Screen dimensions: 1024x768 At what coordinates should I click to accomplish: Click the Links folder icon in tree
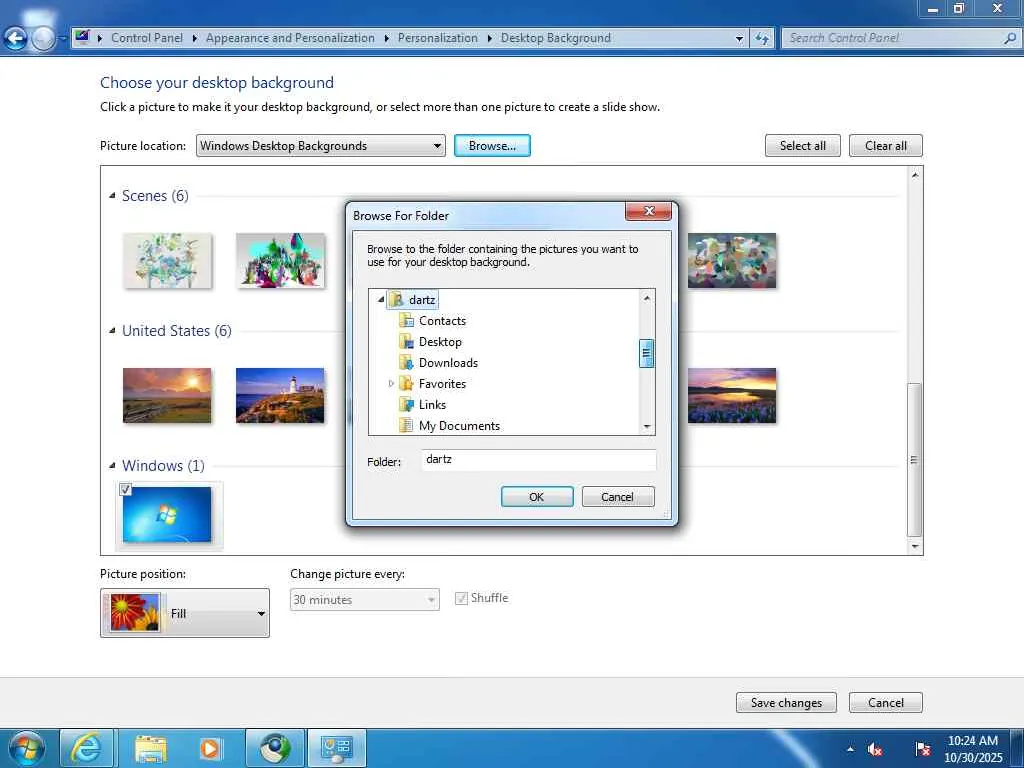(x=406, y=404)
